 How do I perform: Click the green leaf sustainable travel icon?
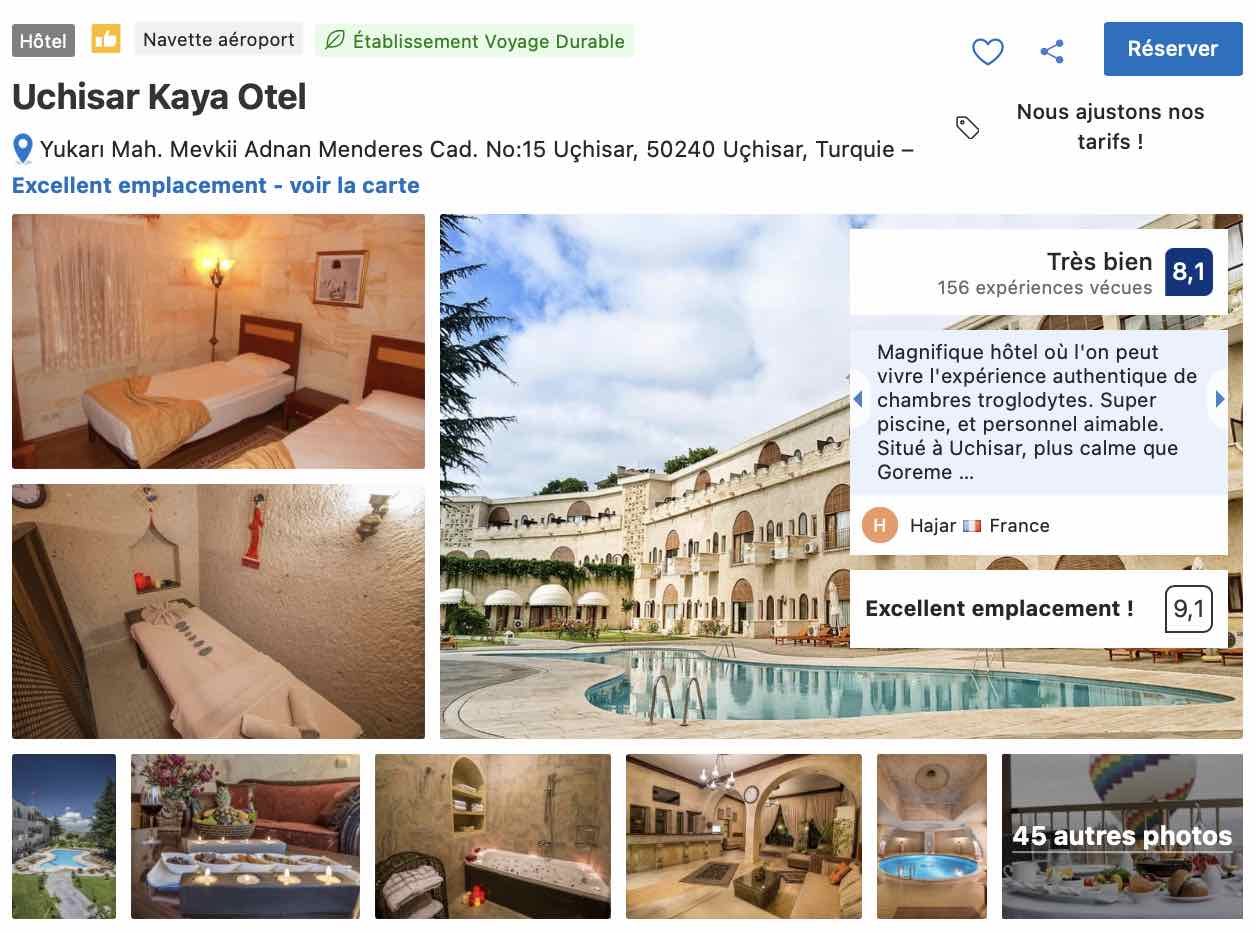coord(336,41)
